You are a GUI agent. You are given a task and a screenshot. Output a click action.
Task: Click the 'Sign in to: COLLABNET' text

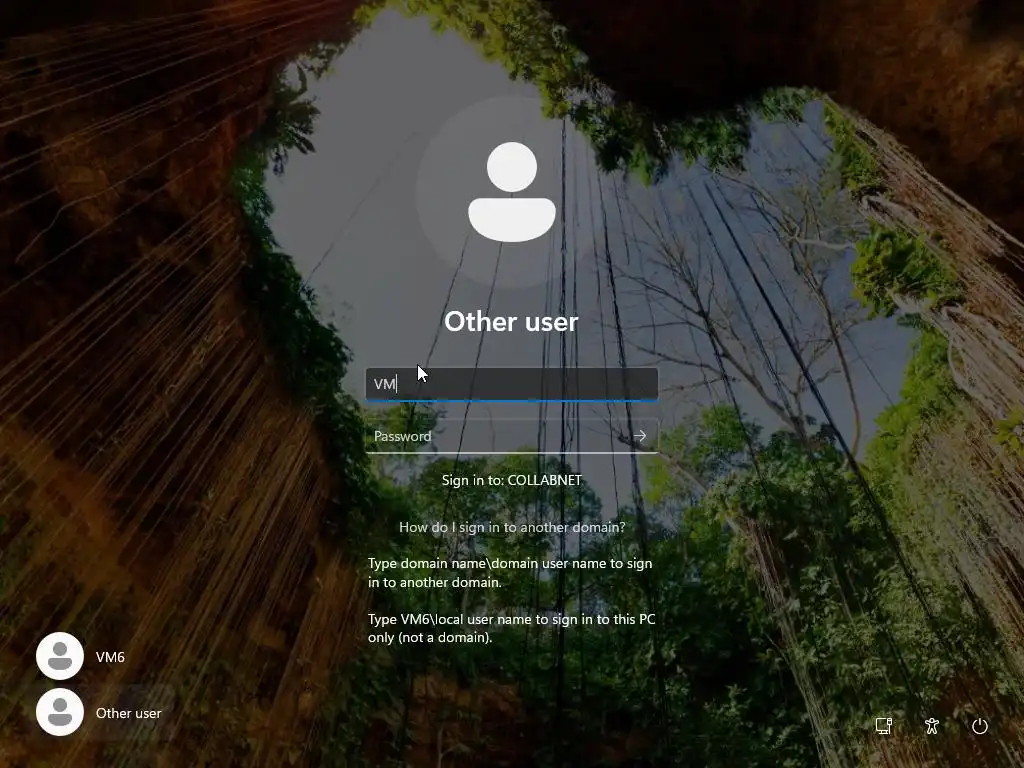click(x=511, y=480)
